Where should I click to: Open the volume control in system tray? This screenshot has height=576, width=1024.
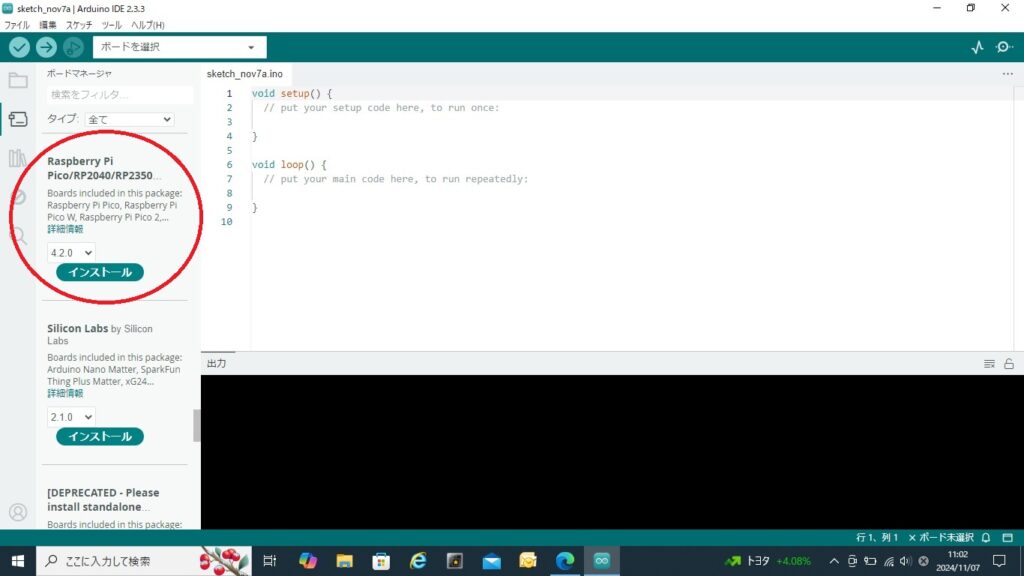click(905, 561)
